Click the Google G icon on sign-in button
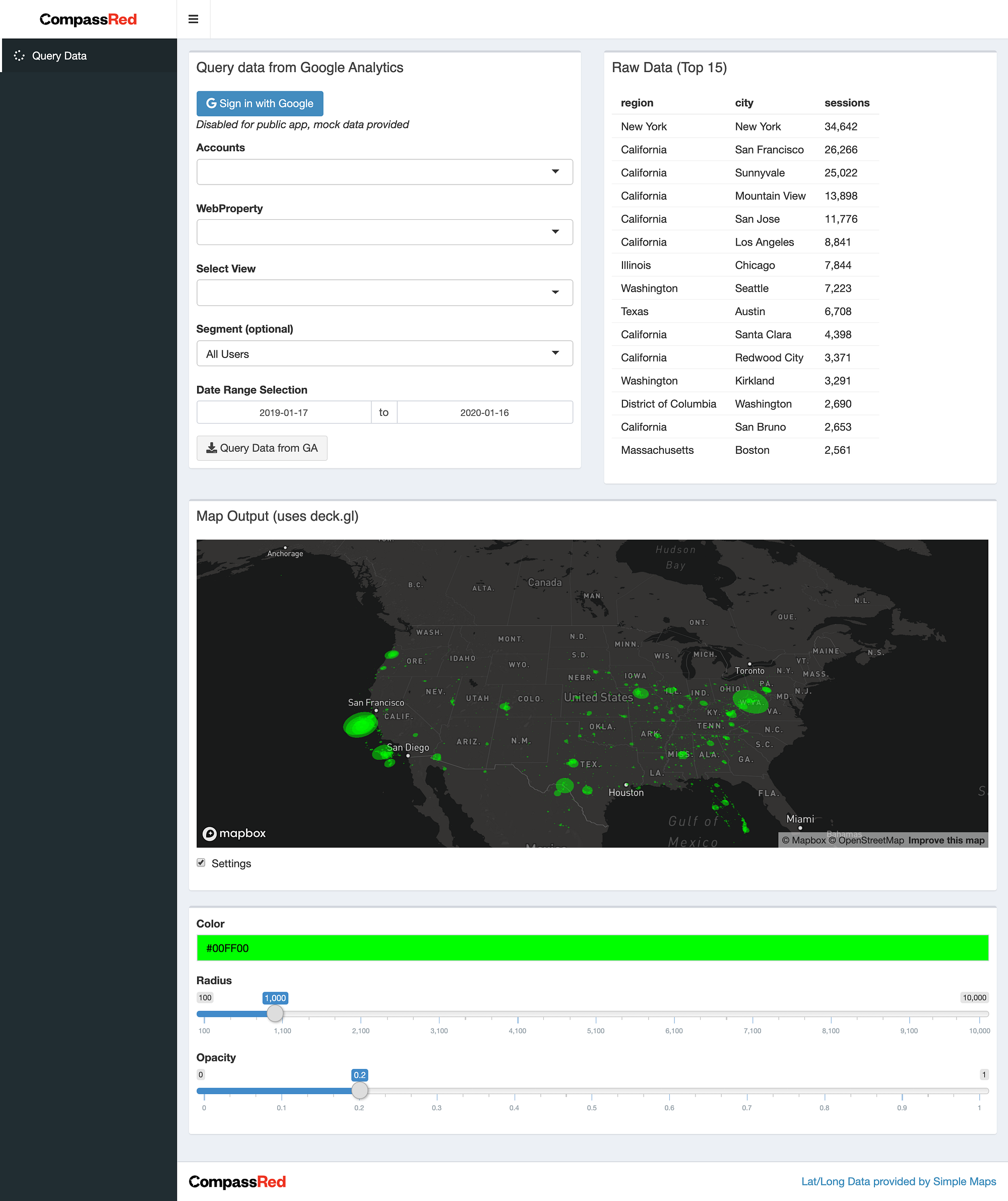The height and width of the screenshot is (1201, 1008). (211, 103)
